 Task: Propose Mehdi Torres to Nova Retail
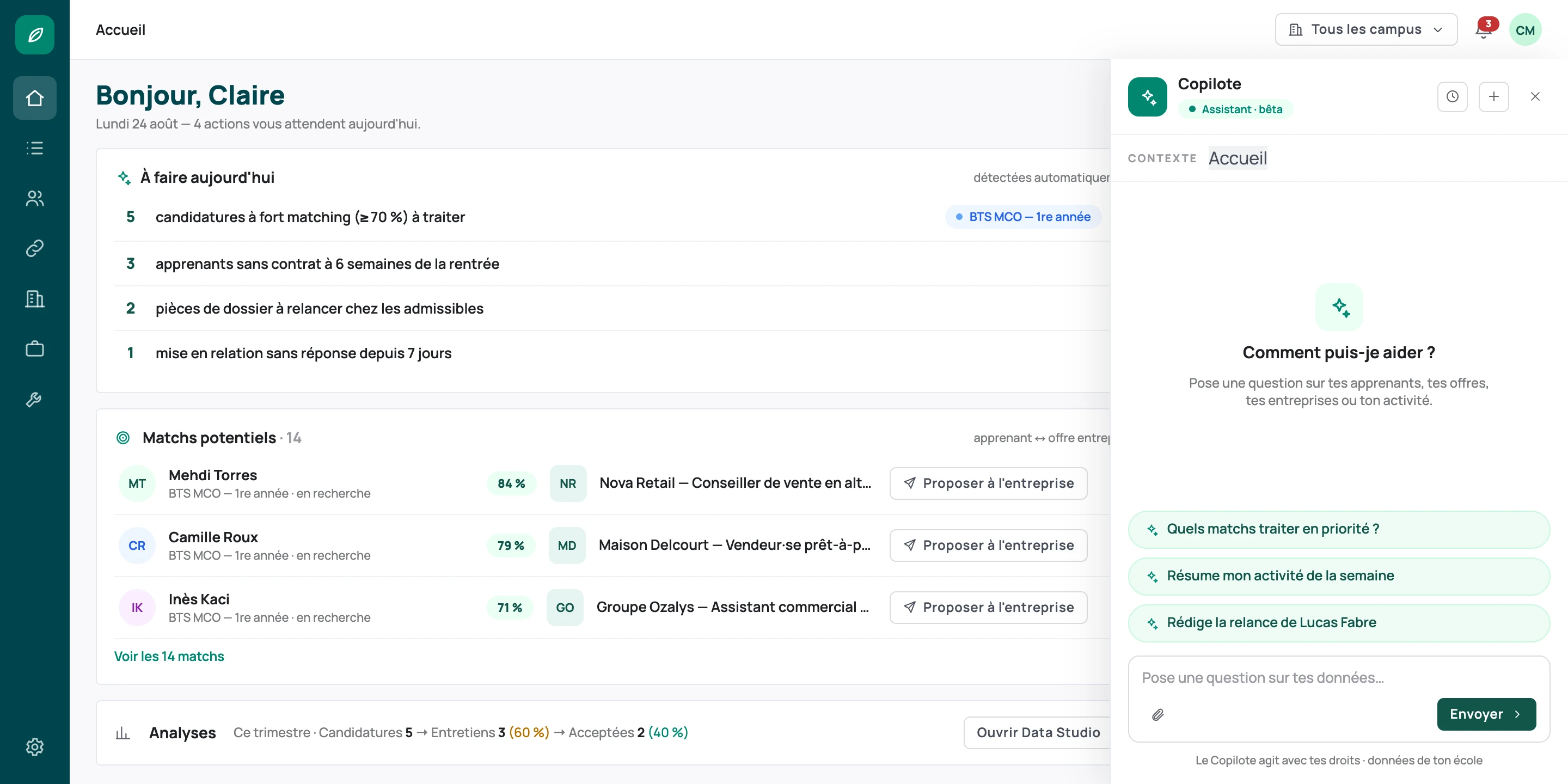coord(988,483)
